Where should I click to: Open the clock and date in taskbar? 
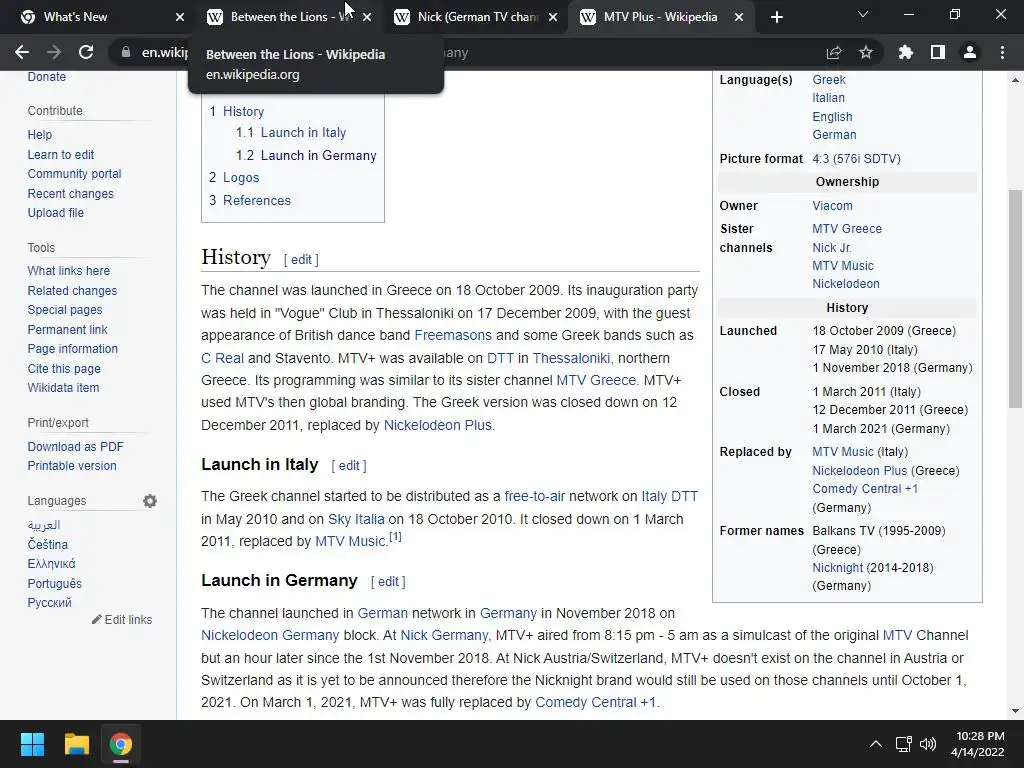tap(977, 744)
